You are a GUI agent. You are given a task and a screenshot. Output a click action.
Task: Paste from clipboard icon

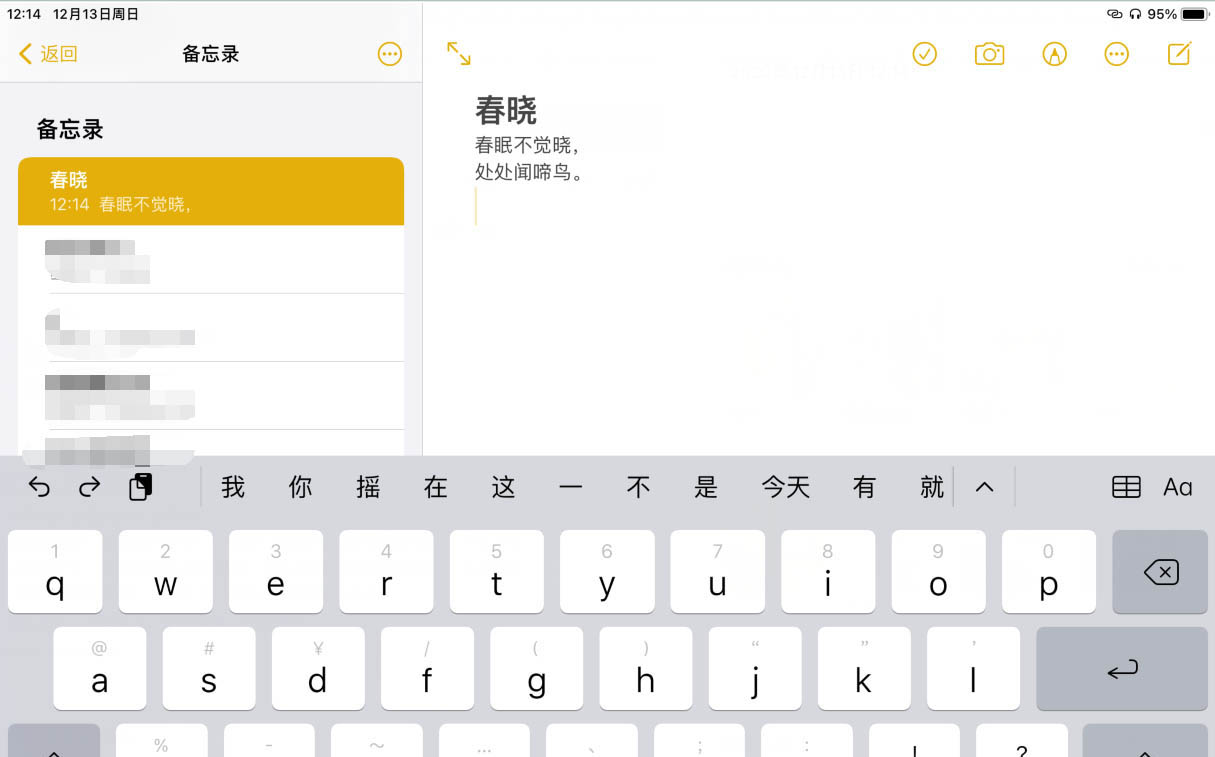coord(141,487)
